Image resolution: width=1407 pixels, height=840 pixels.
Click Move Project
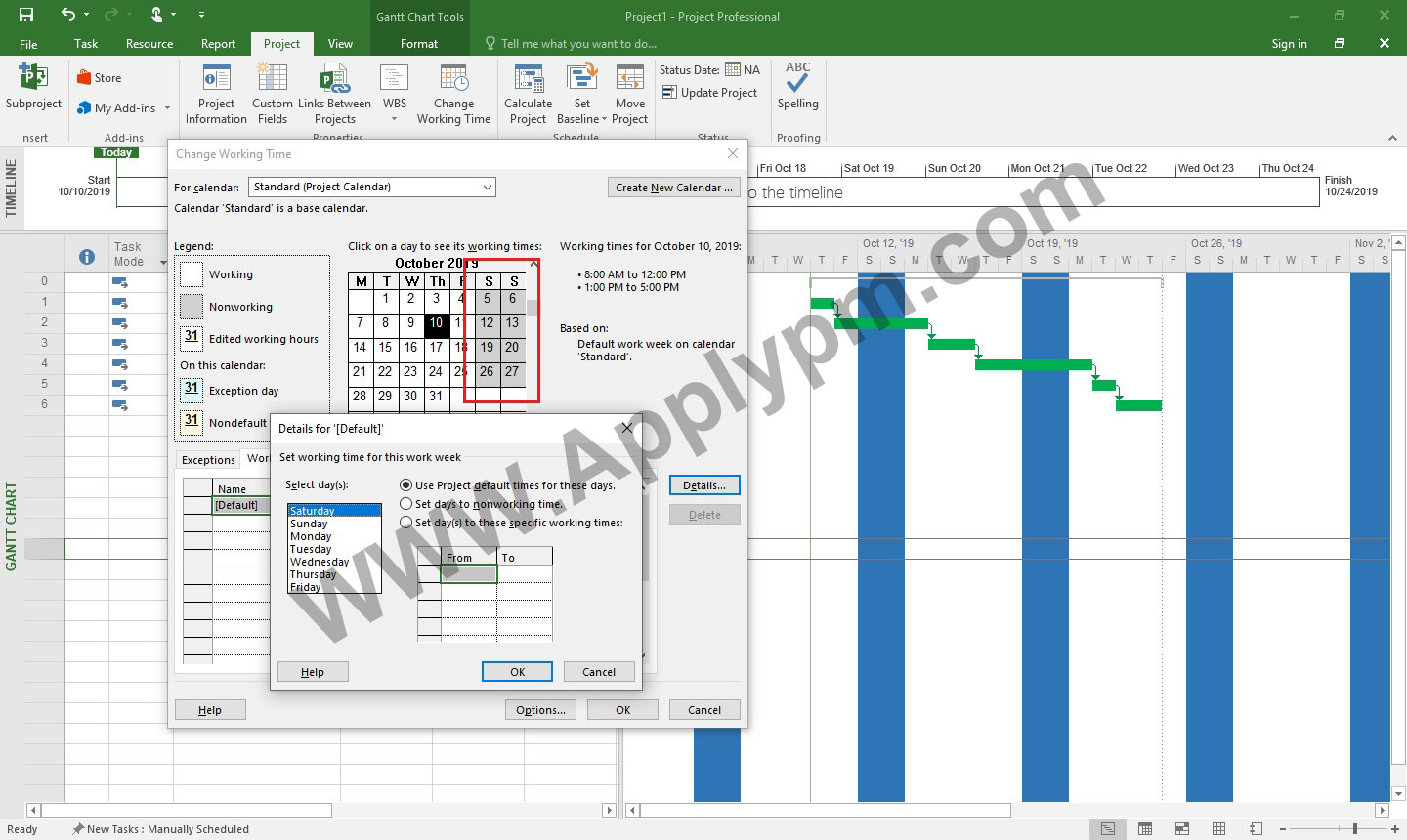pos(630,95)
